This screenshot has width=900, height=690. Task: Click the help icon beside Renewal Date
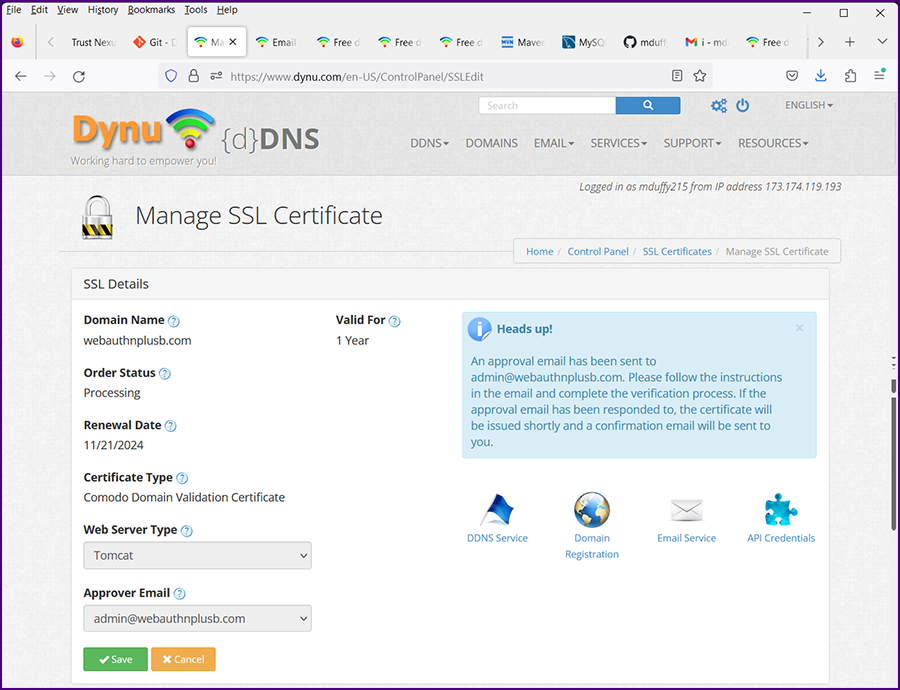click(170, 426)
